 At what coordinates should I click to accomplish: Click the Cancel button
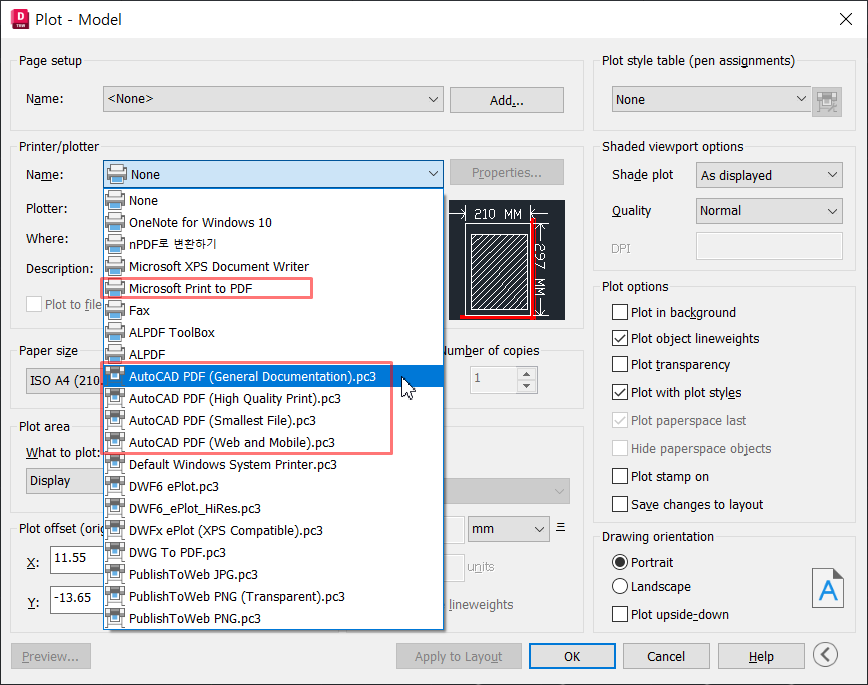click(666, 656)
